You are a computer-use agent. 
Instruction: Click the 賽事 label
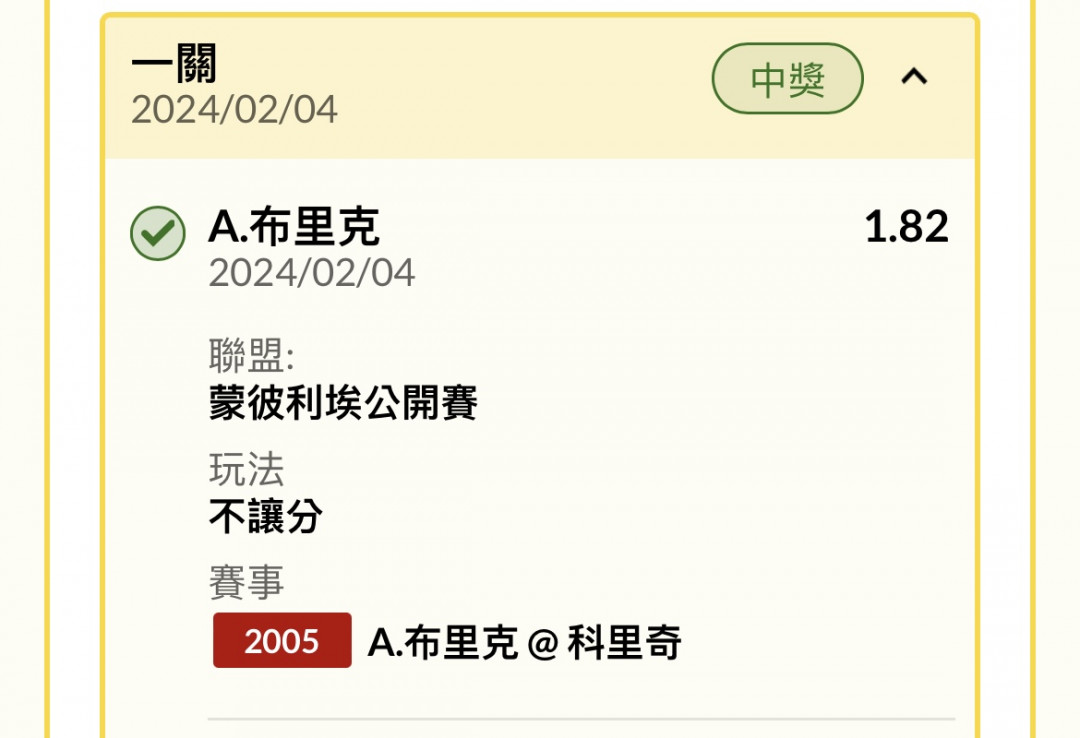pyautogui.click(x=247, y=582)
